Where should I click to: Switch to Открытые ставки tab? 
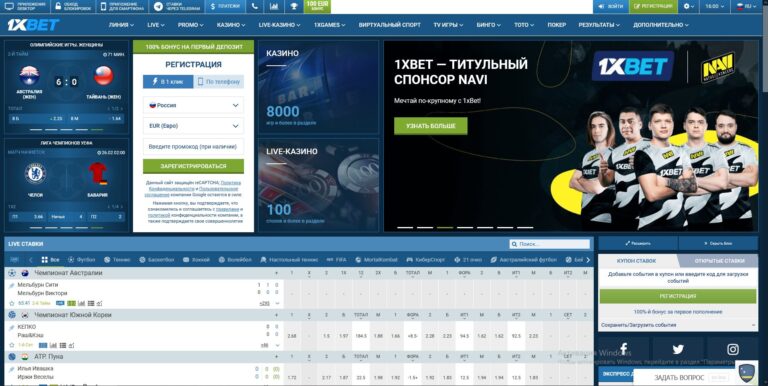(x=720, y=261)
